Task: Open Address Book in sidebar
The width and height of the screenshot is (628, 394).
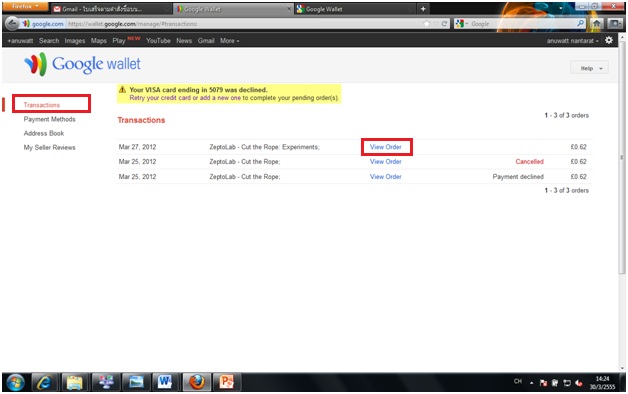Action: click(44, 133)
